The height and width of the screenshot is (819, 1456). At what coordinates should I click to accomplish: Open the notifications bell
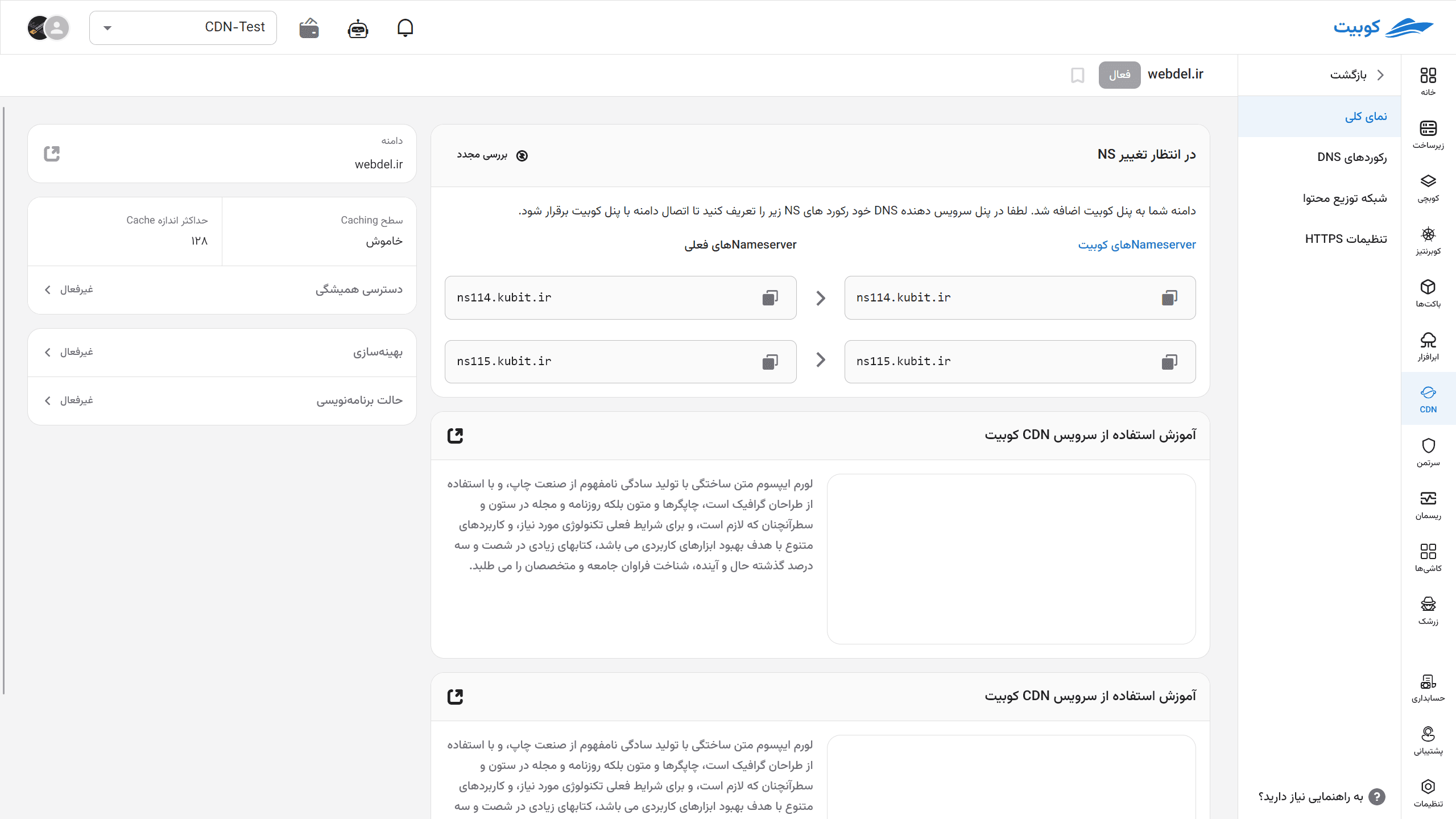pos(405,27)
